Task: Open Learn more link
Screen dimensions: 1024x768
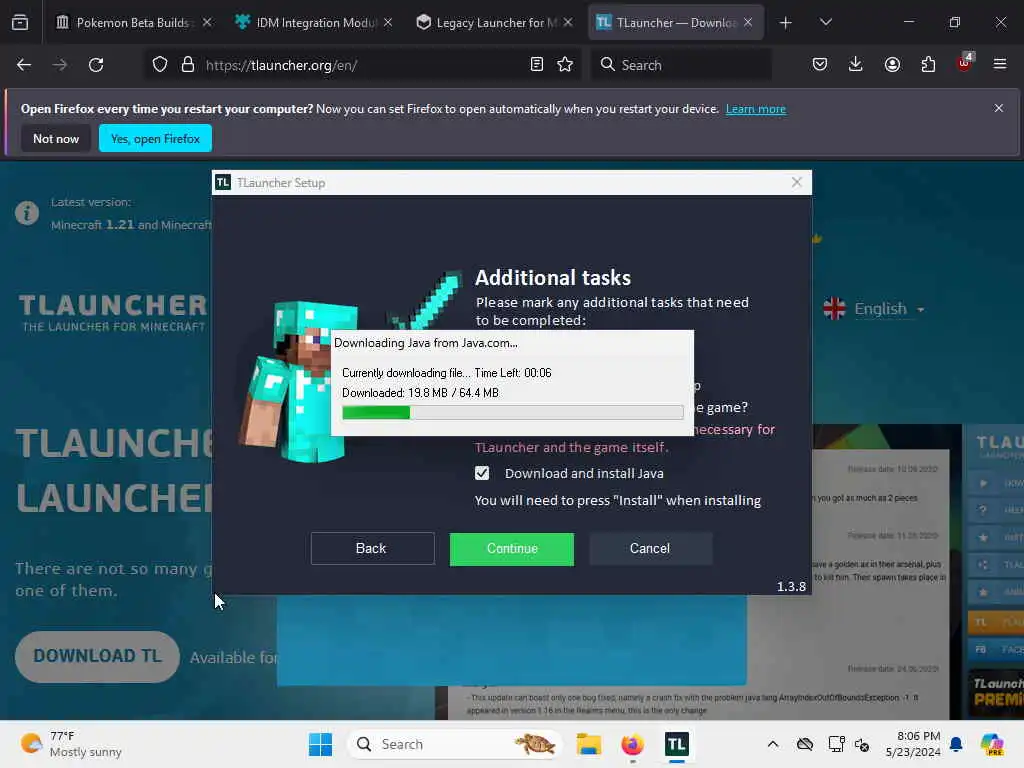Action: (756, 109)
